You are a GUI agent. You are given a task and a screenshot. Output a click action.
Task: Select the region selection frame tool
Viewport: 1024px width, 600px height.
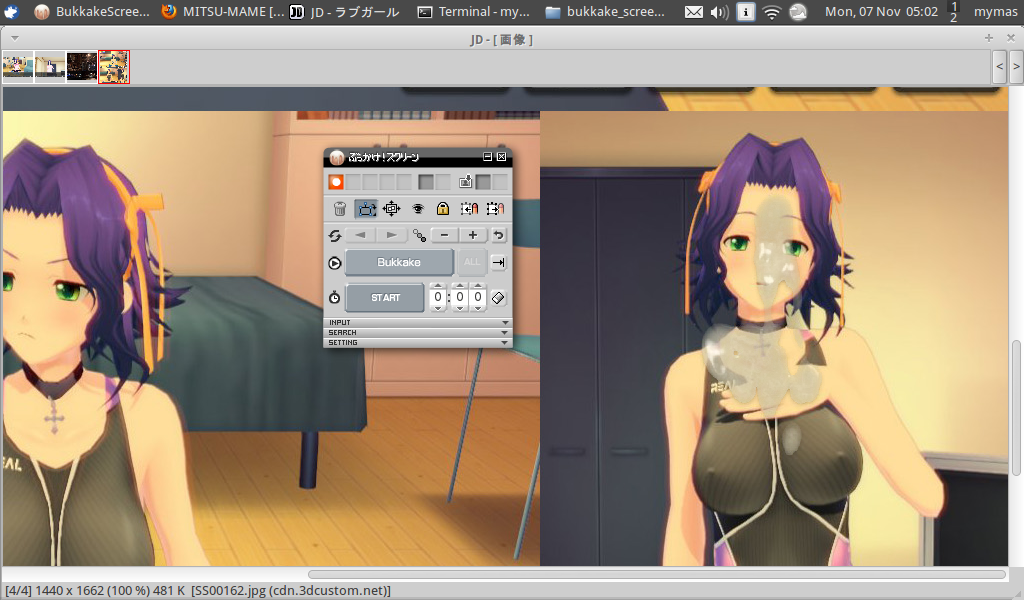pyautogui.click(x=366, y=209)
